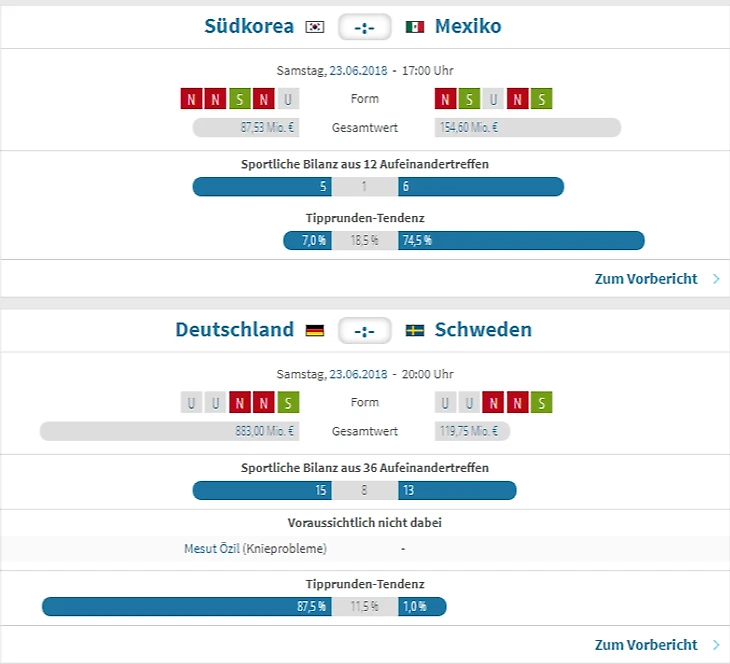Click Schweden's green S form badge
The height and width of the screenshot is (664, 730).
pyautogui.click(x=541, y=402)
